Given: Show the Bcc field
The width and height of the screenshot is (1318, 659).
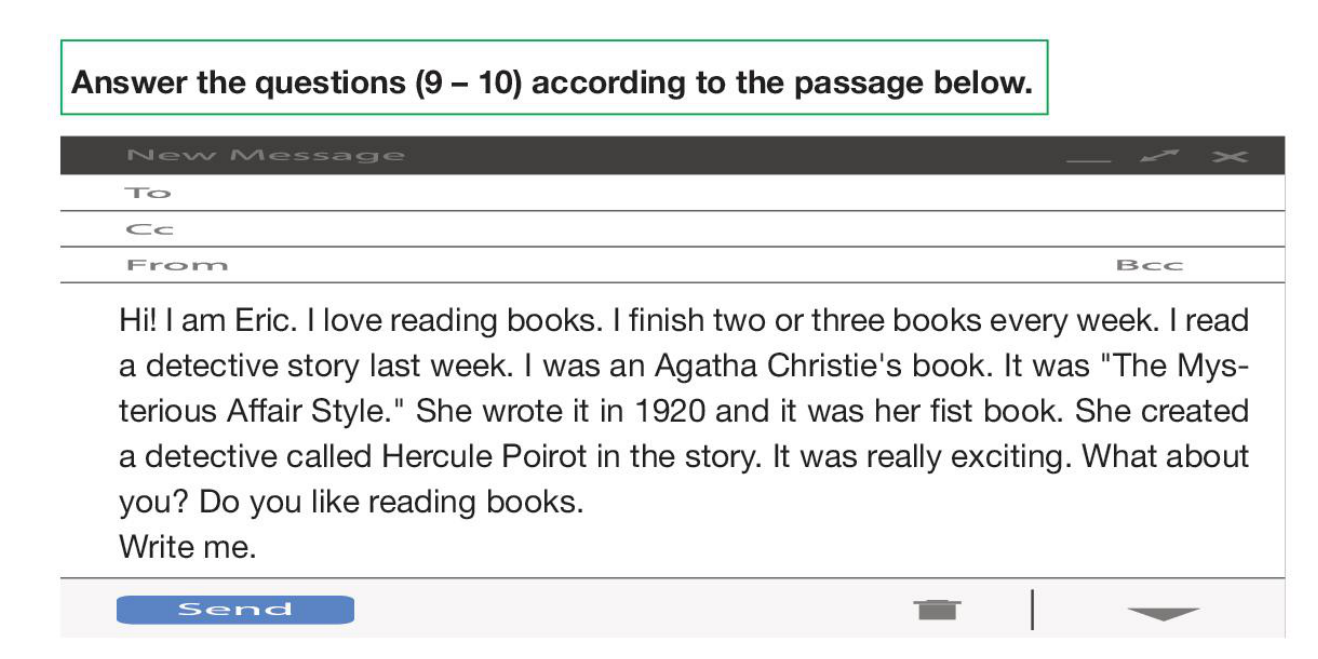Looking at the screenshot, I should coord(1149,265).
